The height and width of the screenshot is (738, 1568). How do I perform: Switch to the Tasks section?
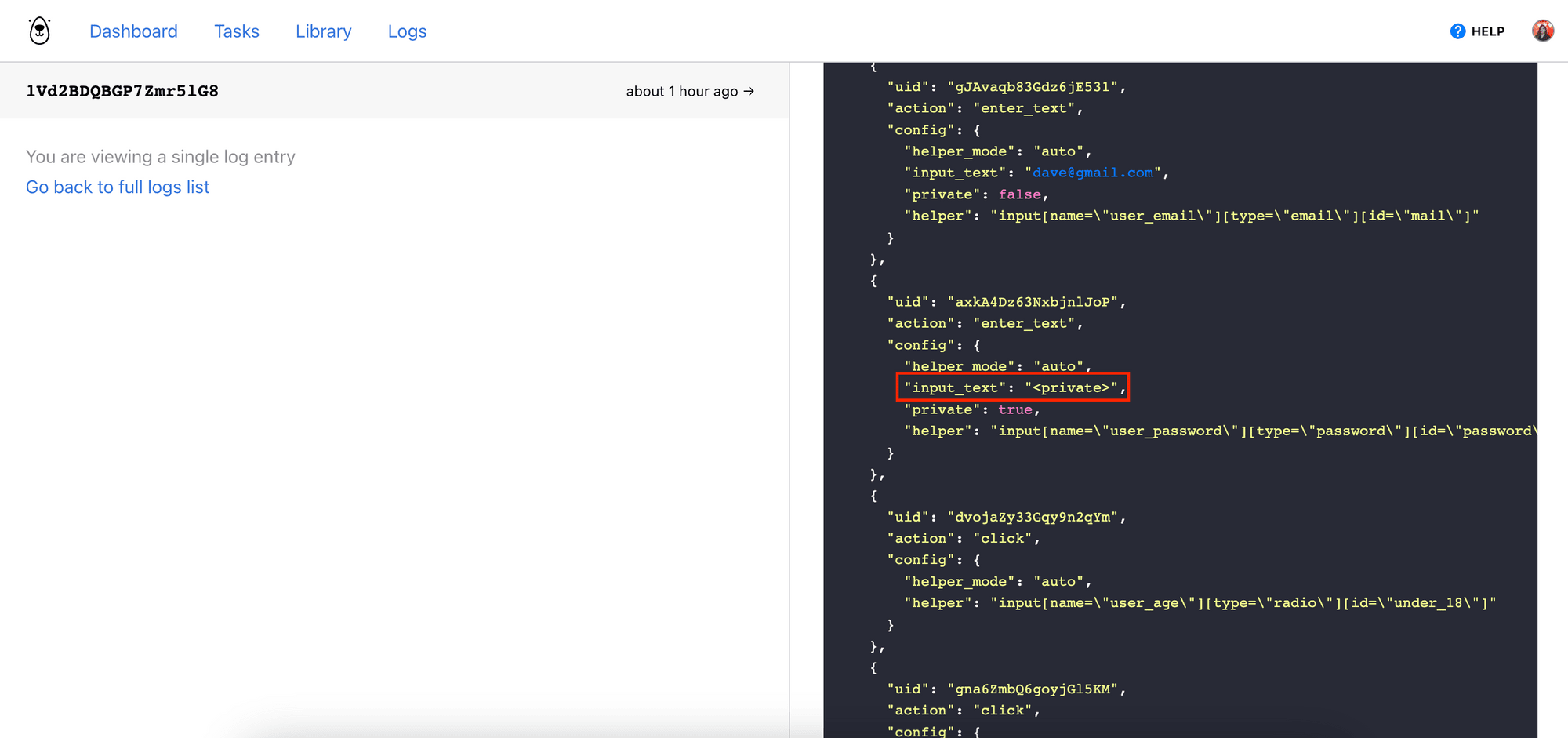(236, 31)
